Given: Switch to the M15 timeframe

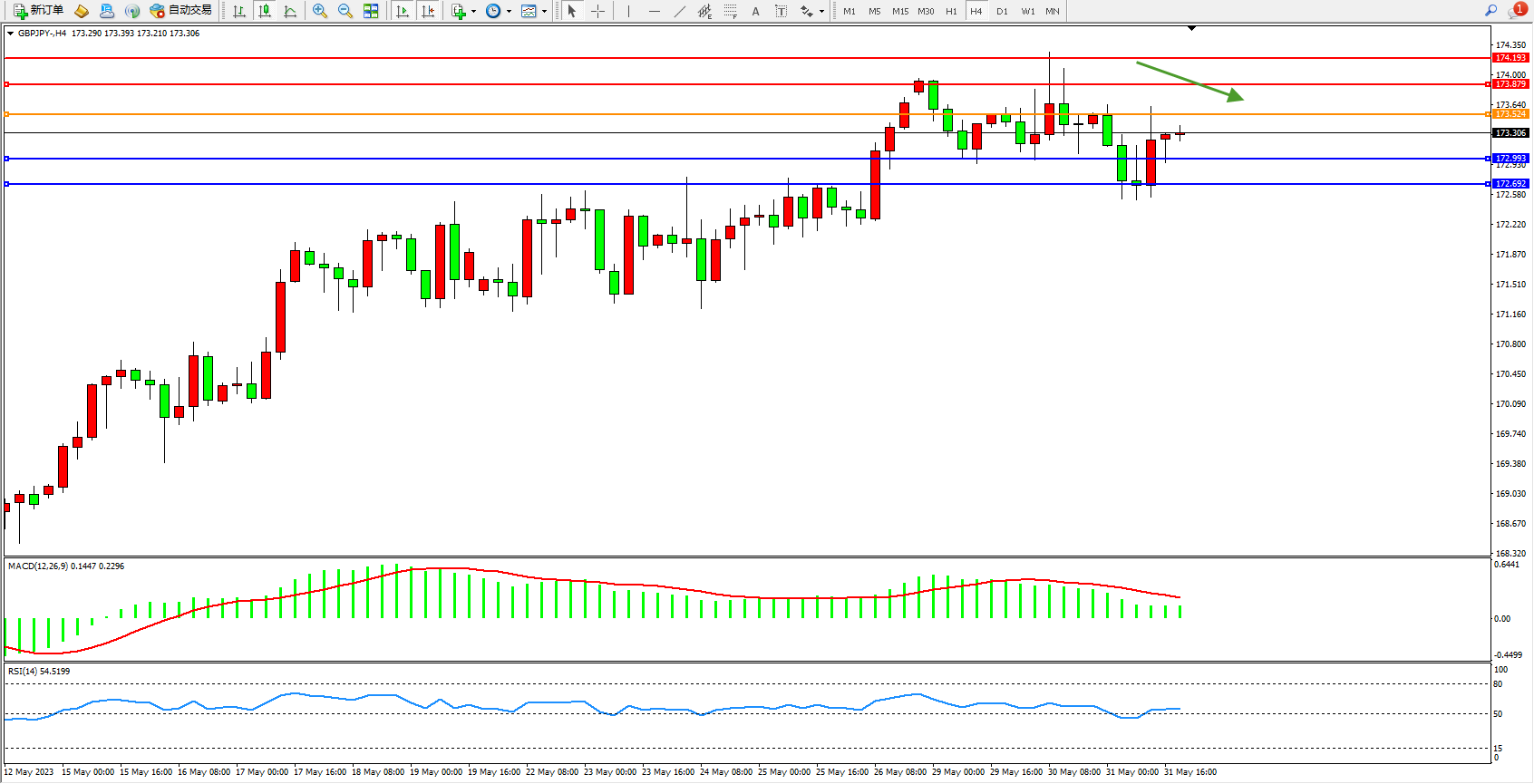Looking at the screenshot, I should 899,11.
